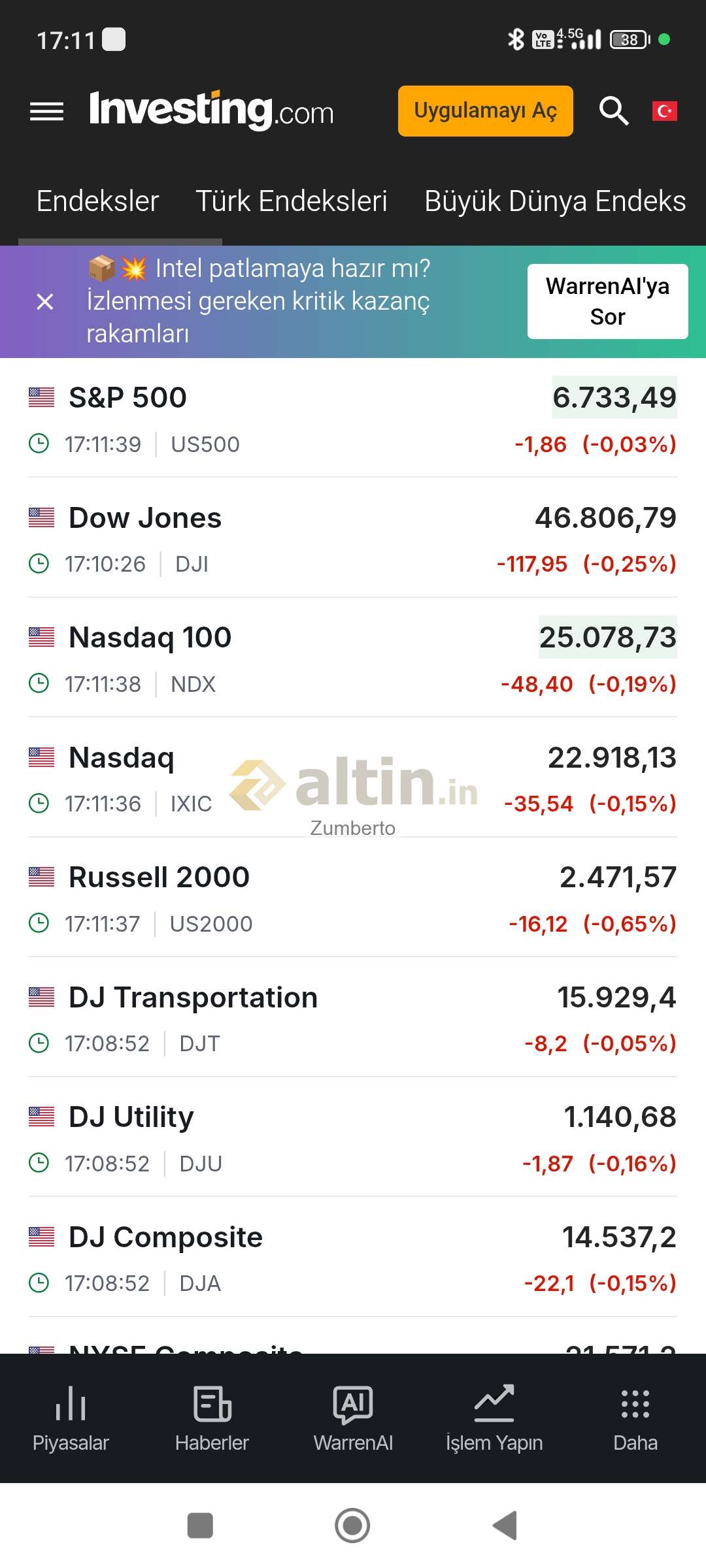Open Piyasalar in bottom navigation
706x1568 pixels.
point(71,1419)
